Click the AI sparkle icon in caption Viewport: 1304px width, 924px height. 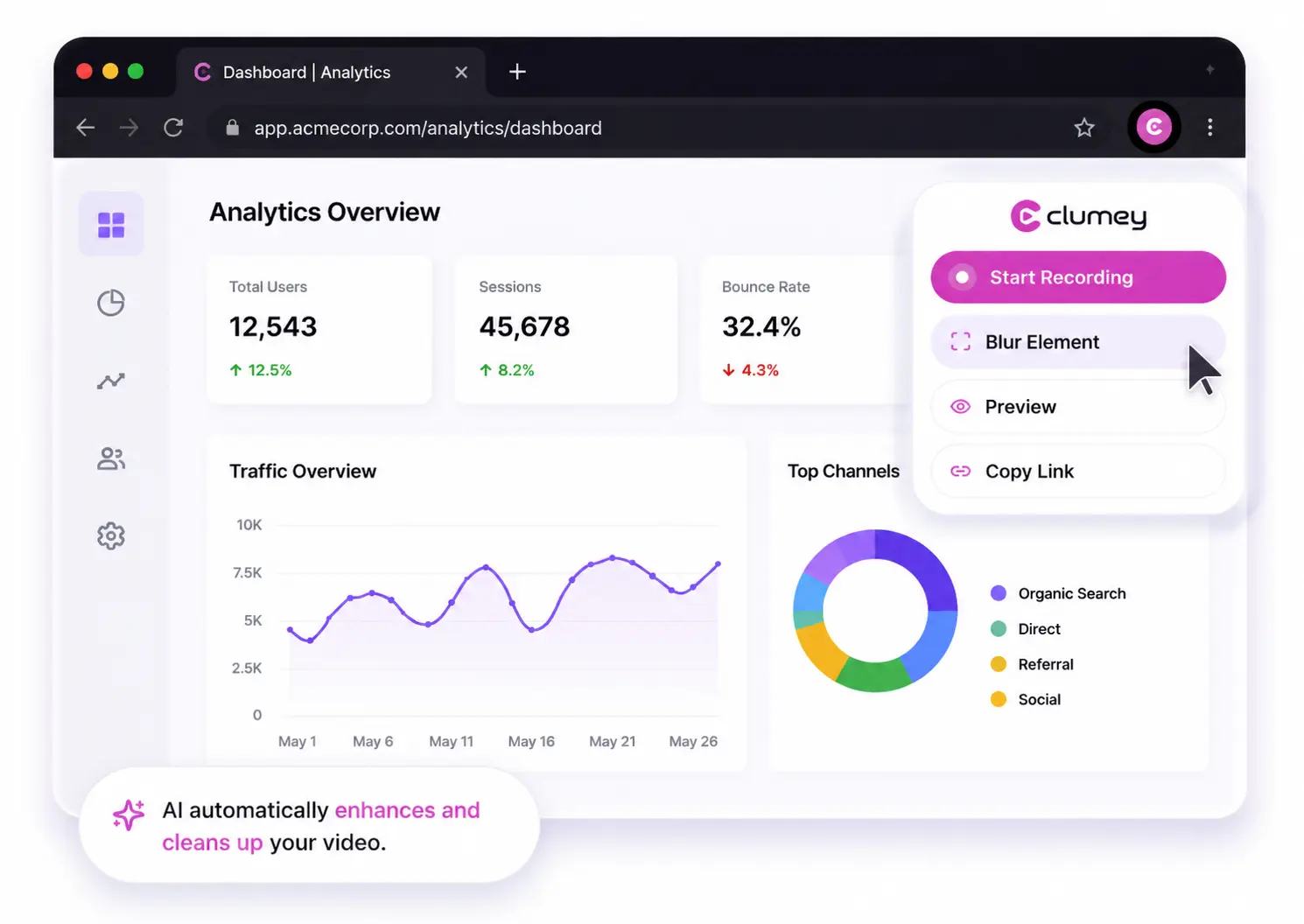pos(129,815)
